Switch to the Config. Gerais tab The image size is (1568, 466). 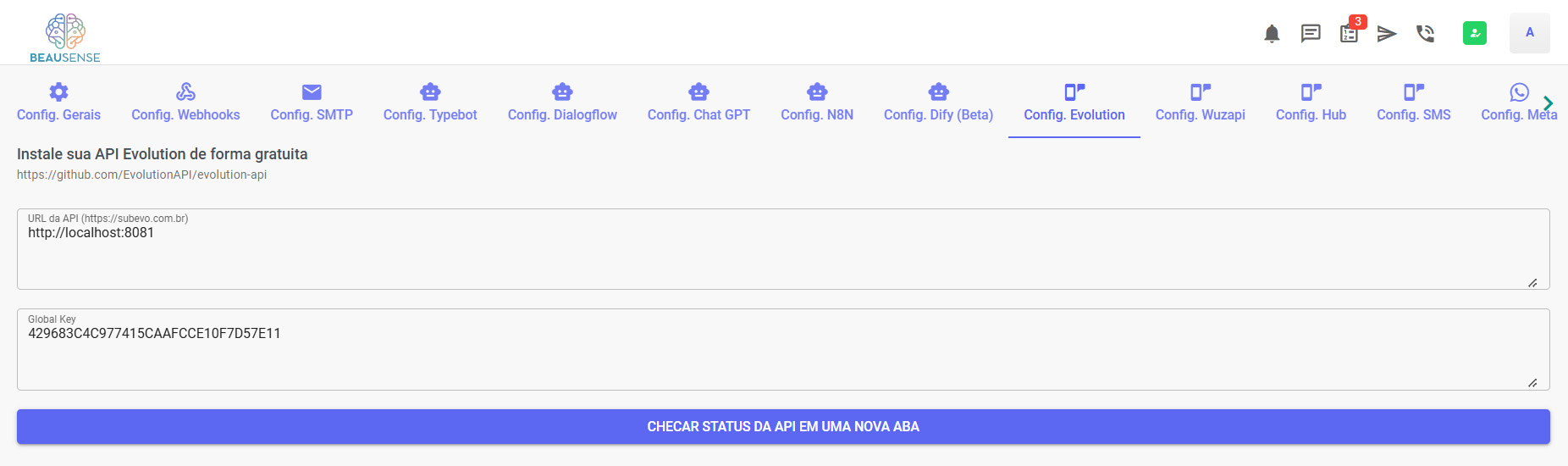point(58,103)
